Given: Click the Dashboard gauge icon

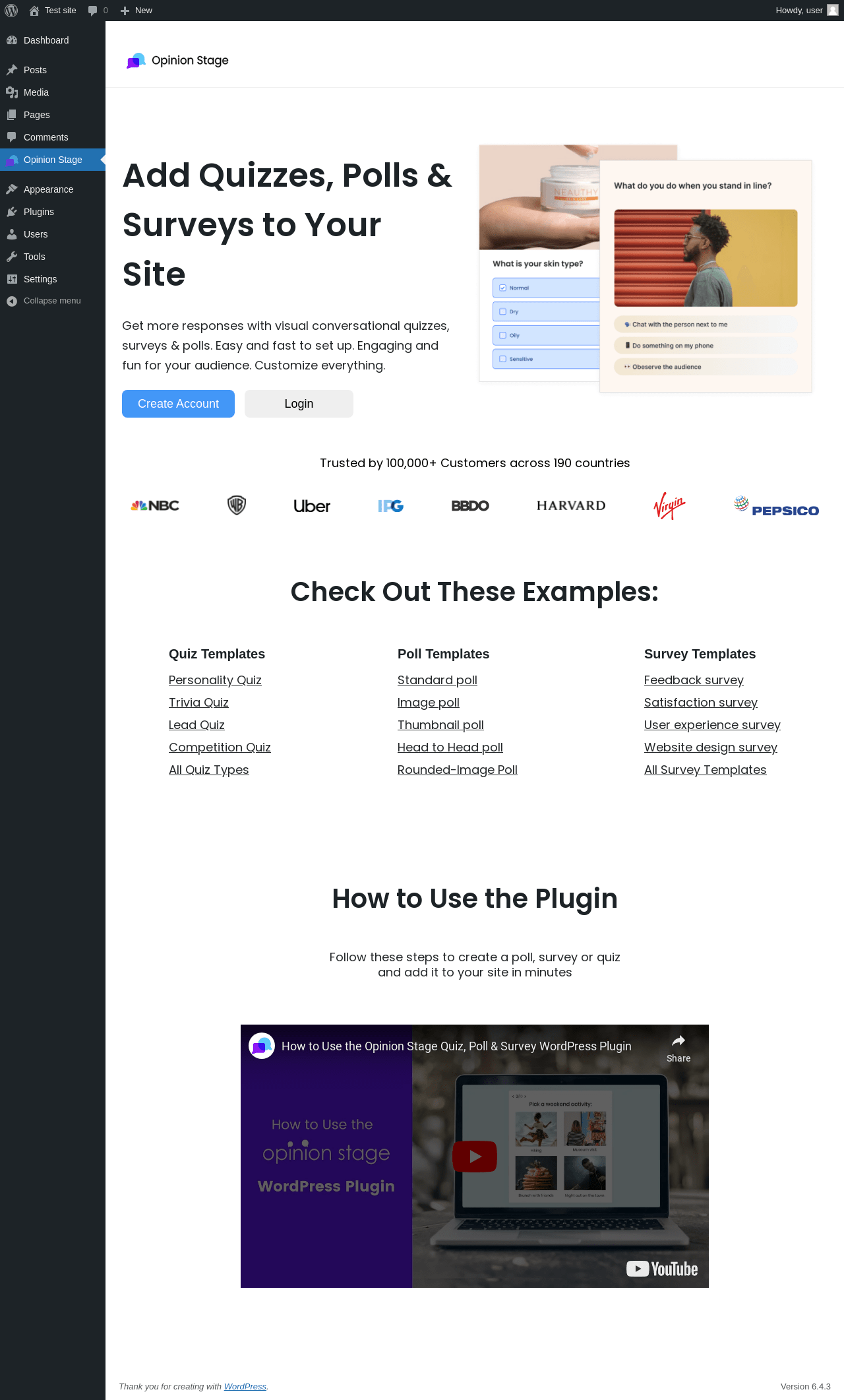Looking at the screenshot, I should (12, 40).
